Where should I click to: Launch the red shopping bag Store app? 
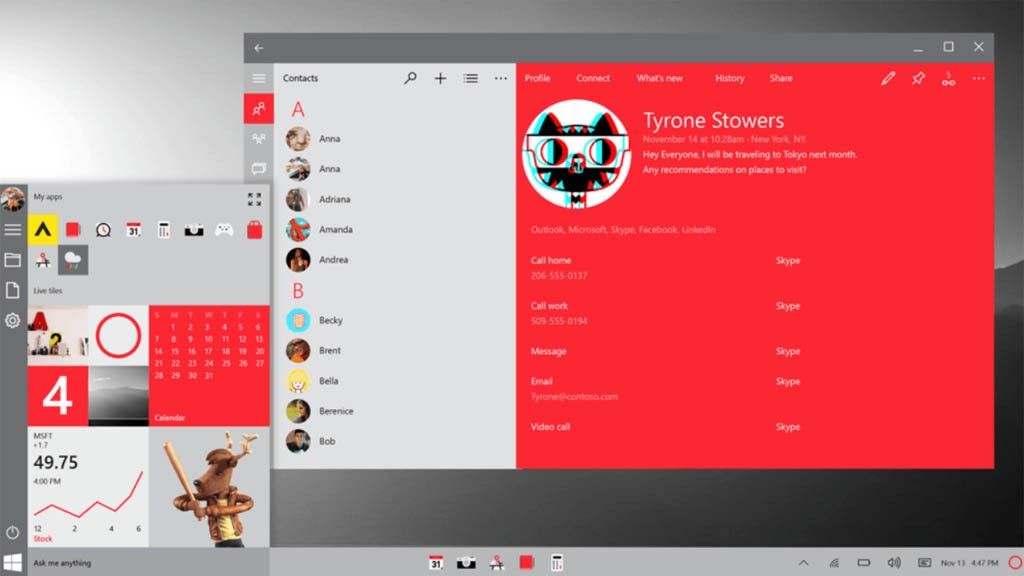coord(254,230)
